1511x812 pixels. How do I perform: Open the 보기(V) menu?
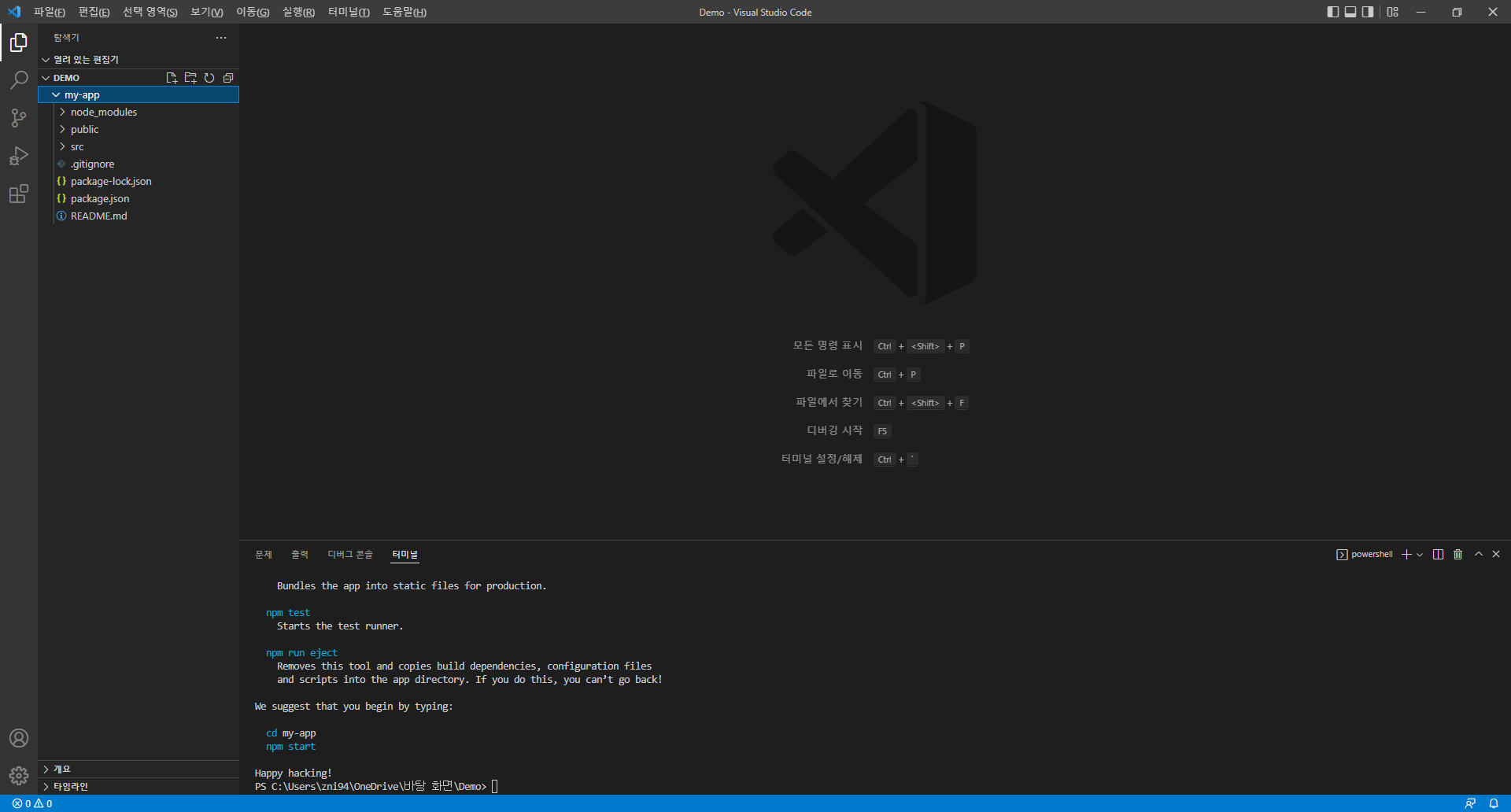click(x=206, y=12)
